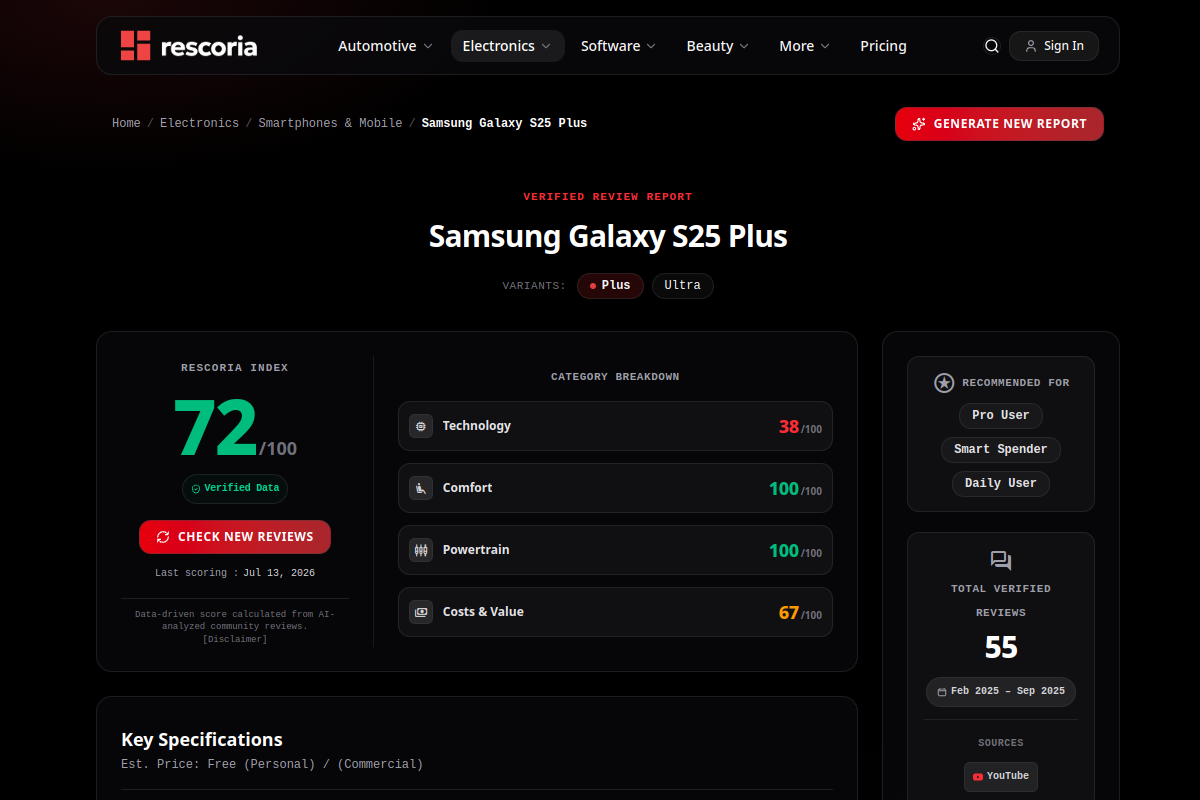
Task: Open the search magnifier icon
Action: point(992,46)
